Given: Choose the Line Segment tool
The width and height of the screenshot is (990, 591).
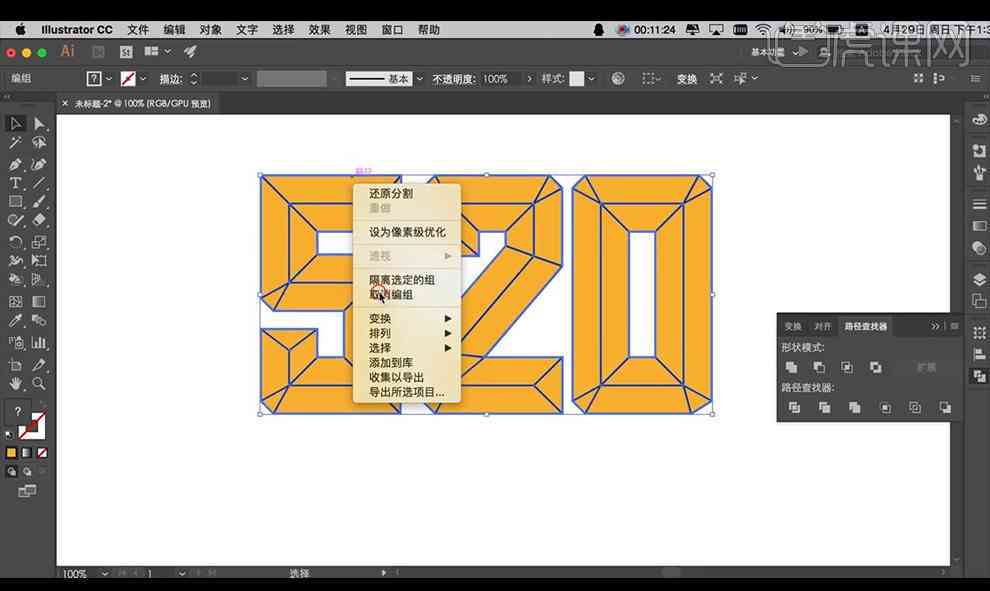Looking at the screenshot, I should point(39,183).
